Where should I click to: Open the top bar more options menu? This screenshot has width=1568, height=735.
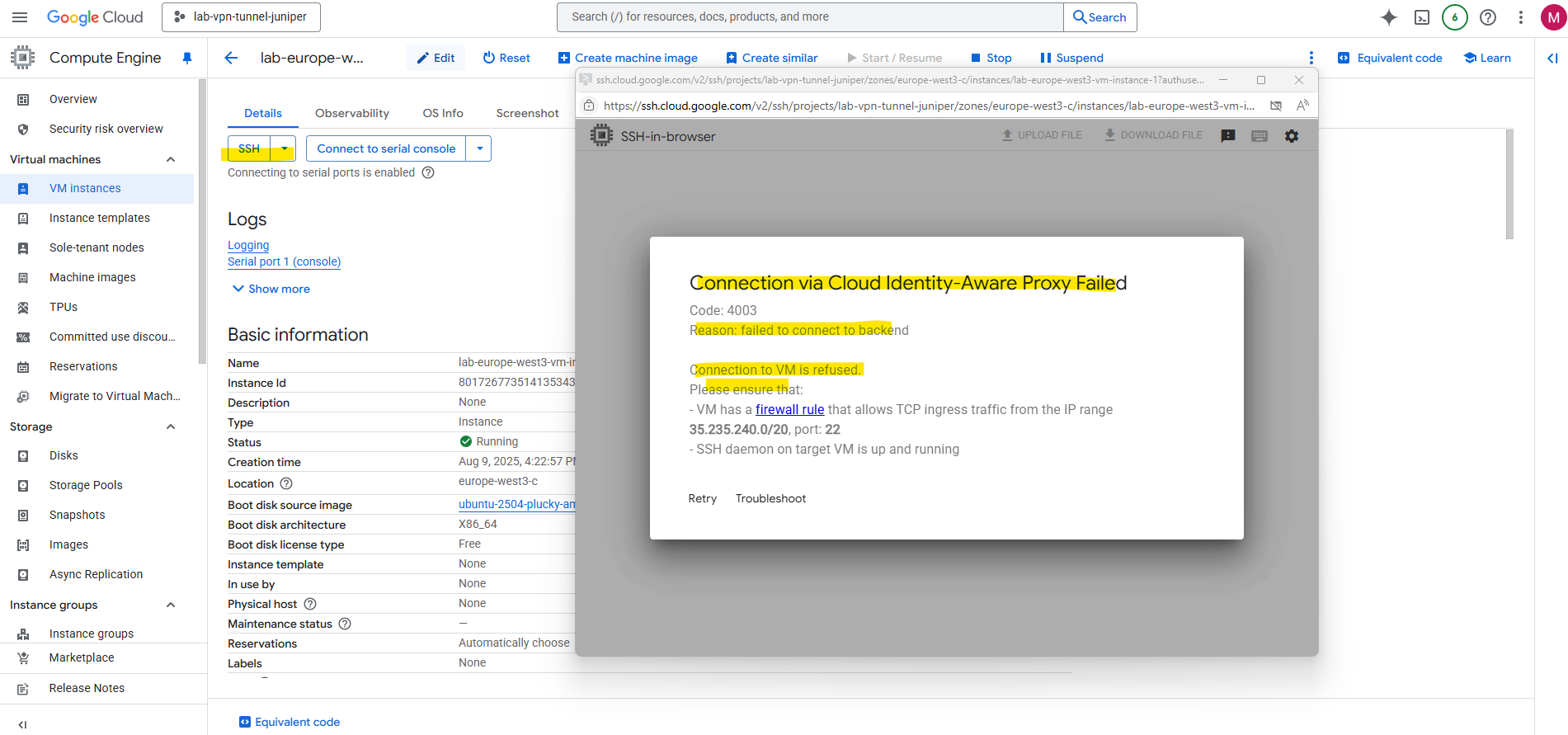pos(1521,17)
